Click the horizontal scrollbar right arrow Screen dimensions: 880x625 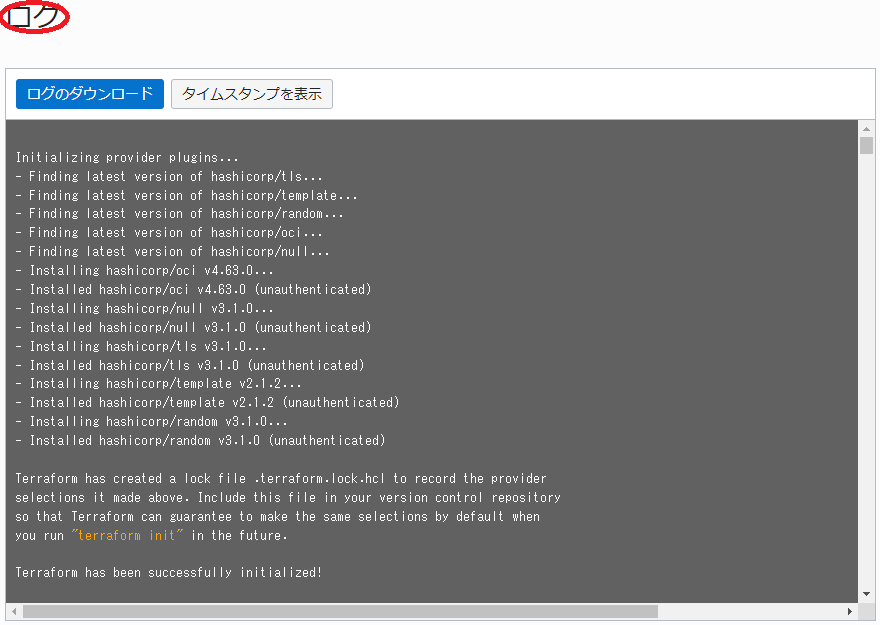[x=851, y=611]
